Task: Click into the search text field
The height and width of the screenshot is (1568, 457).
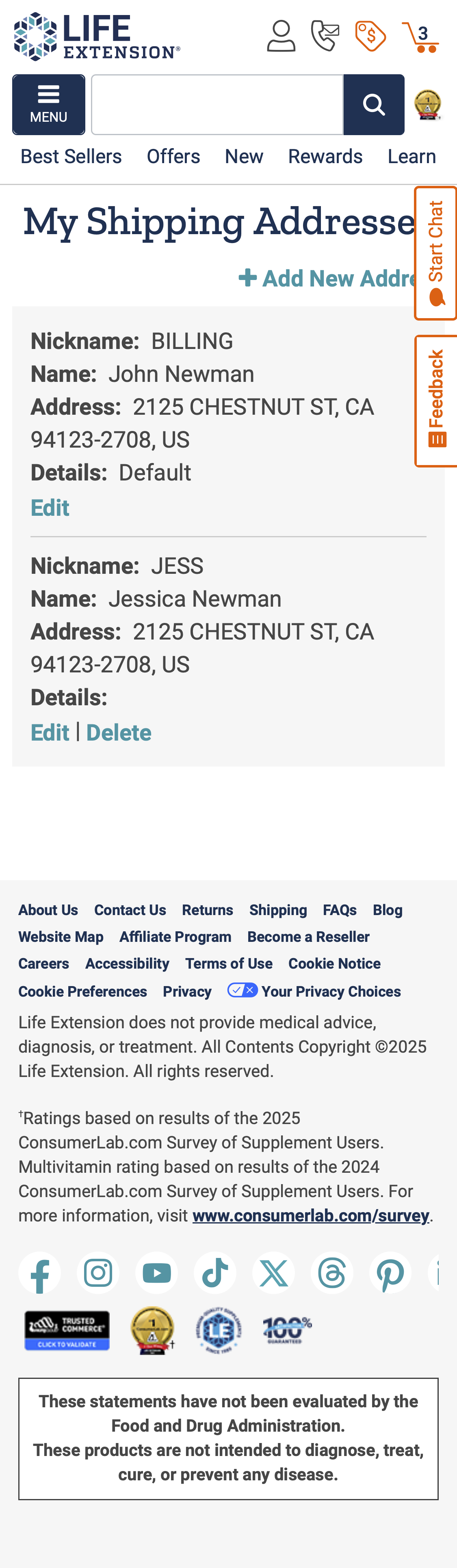Action: (218, 105)
